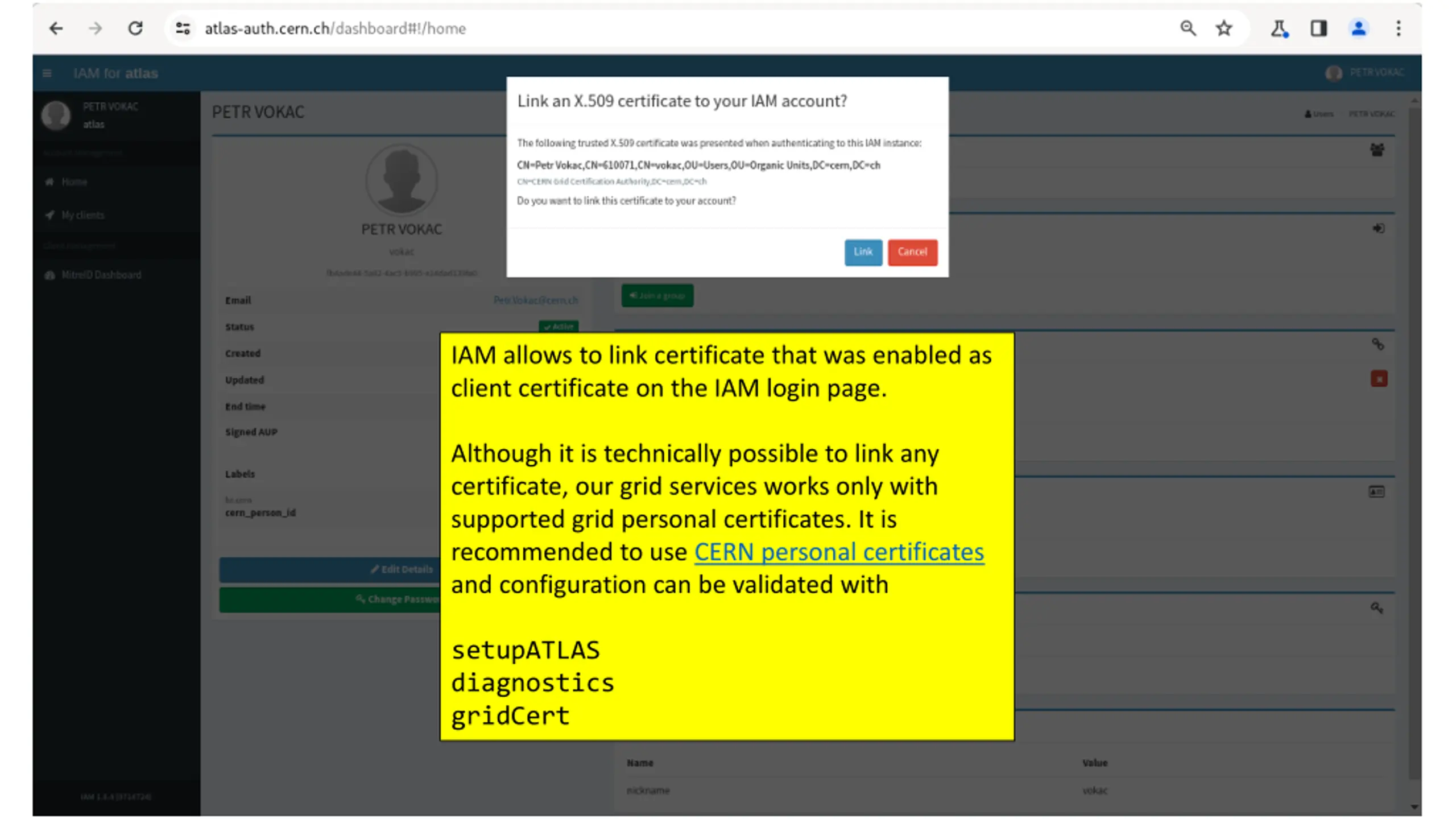Screen dimensions: 1456x819
Task: Select the certificate subject CN=Petr Vokac line
Action: pyautogui.click(x=698, y=165)
